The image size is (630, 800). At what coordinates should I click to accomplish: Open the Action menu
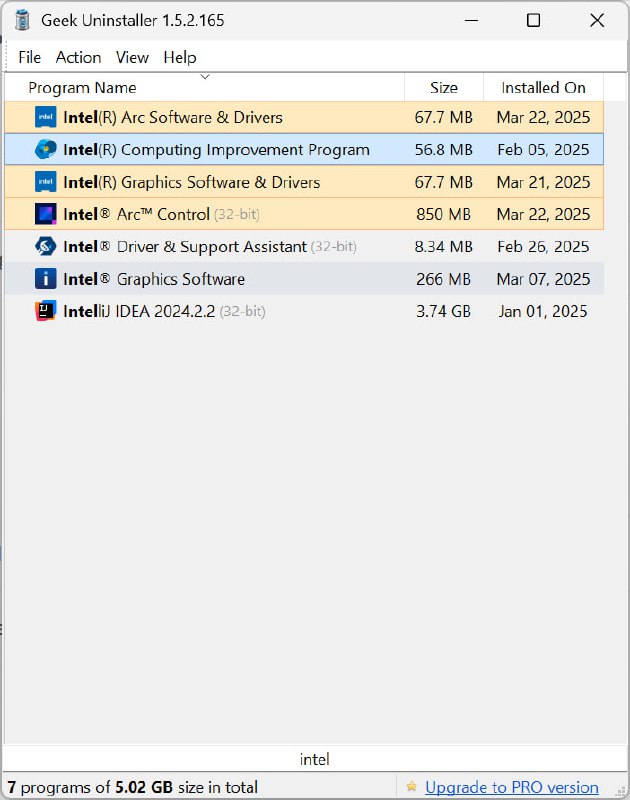[x=79, y=57]
